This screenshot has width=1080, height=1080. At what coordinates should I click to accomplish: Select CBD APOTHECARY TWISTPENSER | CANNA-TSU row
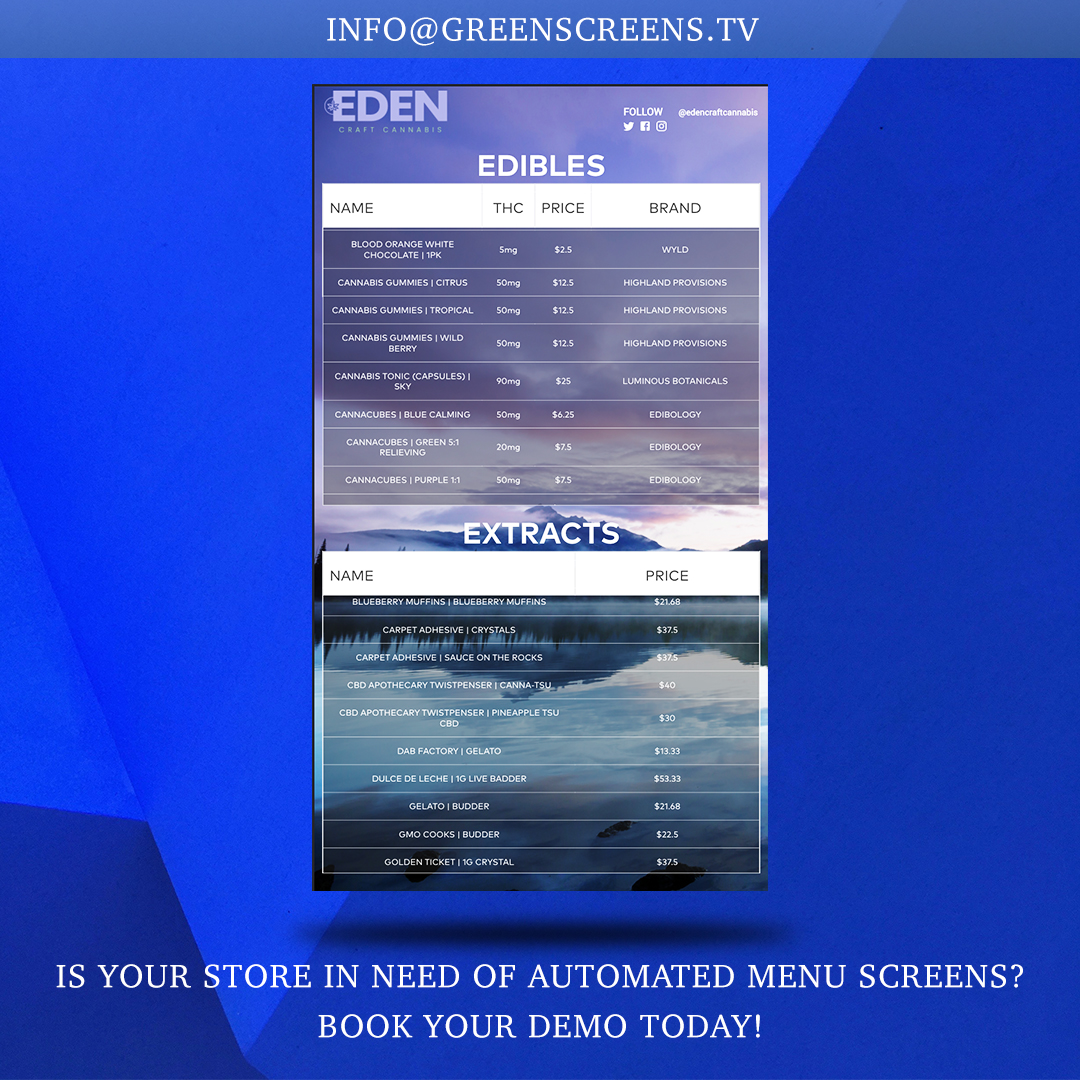tap(541, 685)
